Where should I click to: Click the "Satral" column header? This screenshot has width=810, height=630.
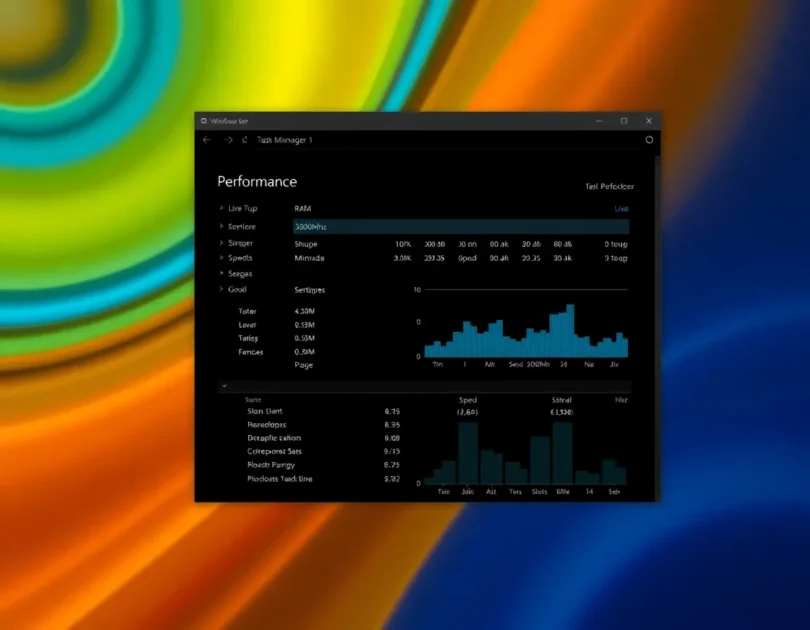tap(562, 400)
